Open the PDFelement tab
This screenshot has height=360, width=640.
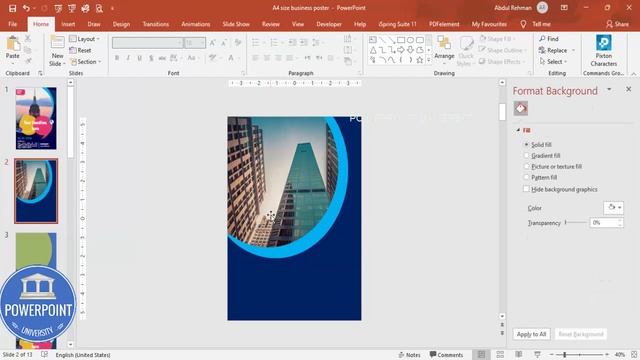coord(444,24)
